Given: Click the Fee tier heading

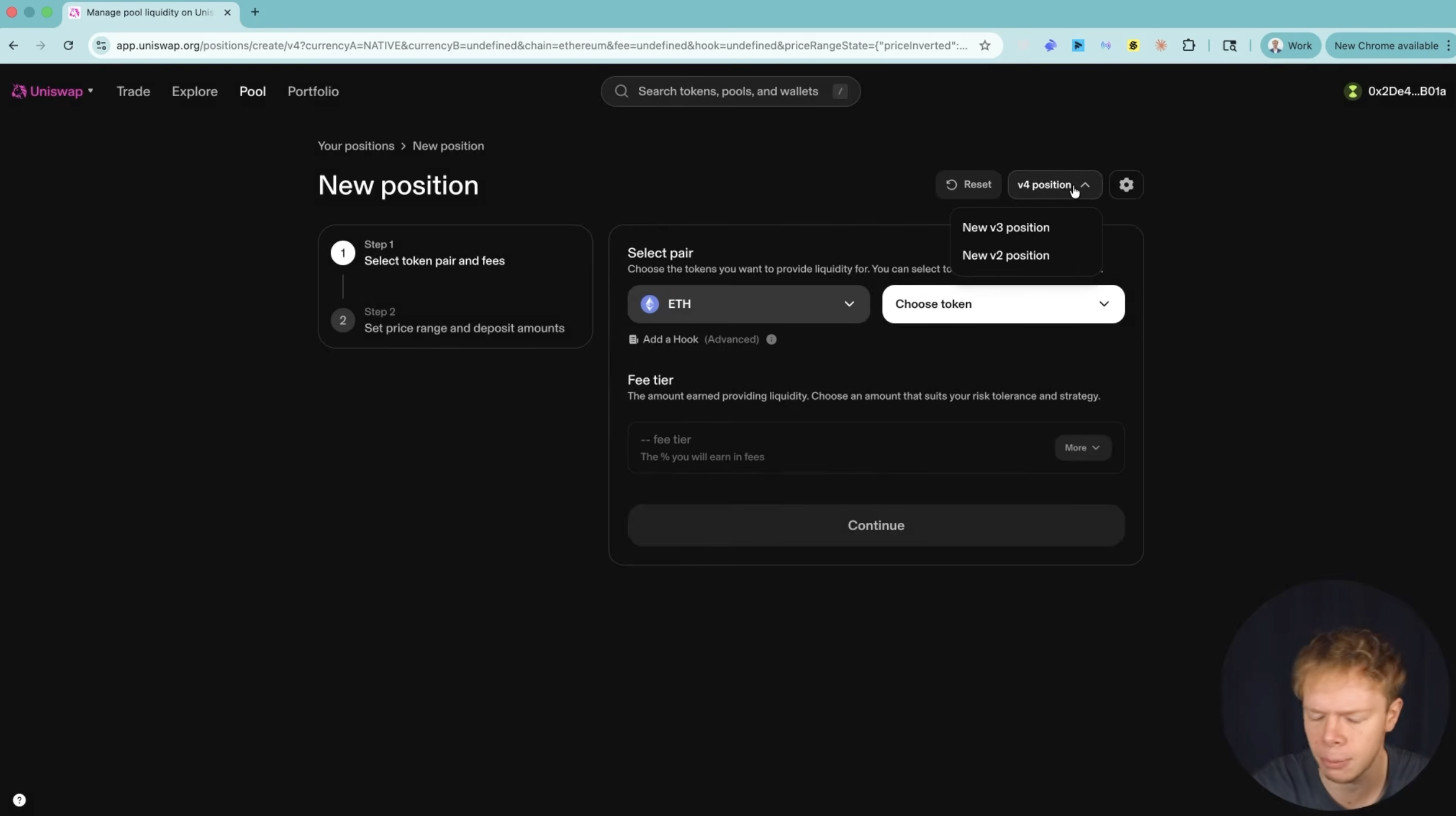Looking at the screenshot, I should coord(650,380).
